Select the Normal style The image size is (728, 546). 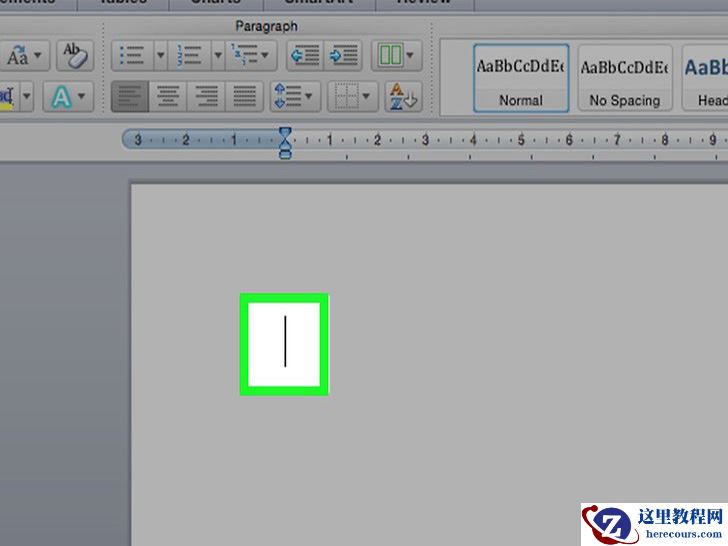[x=521, y=78]
